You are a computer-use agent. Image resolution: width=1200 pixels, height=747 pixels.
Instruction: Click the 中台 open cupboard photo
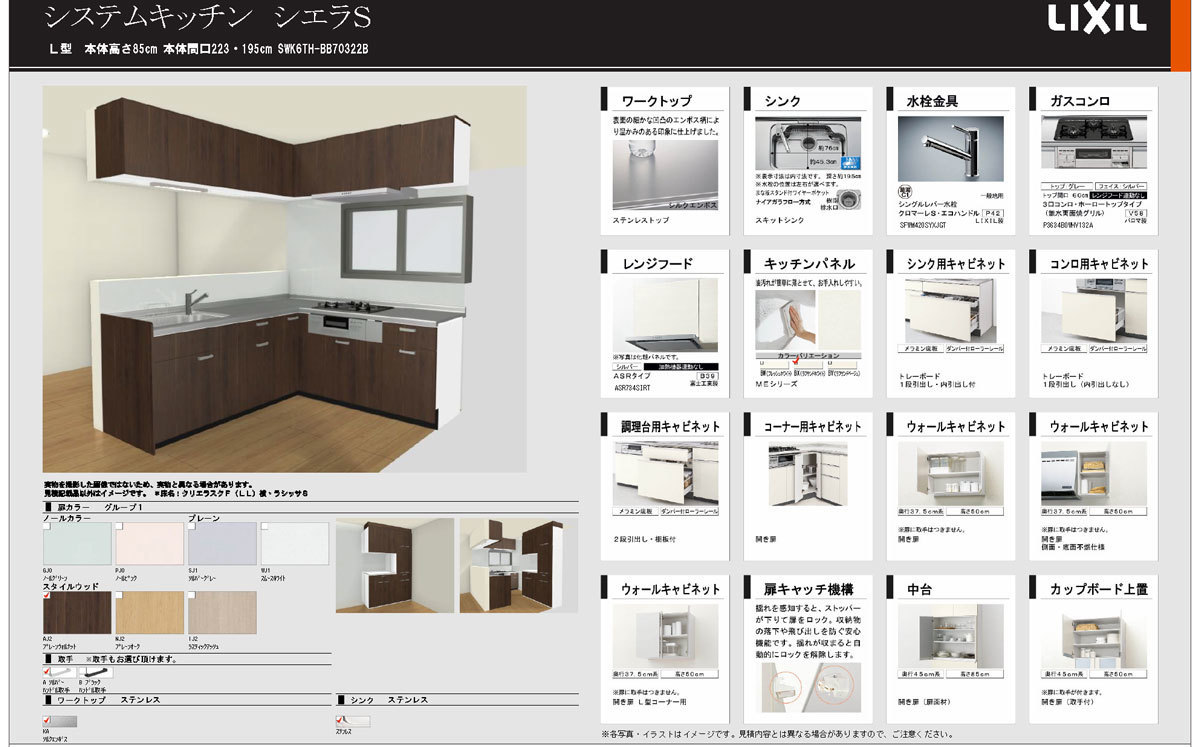951,636
